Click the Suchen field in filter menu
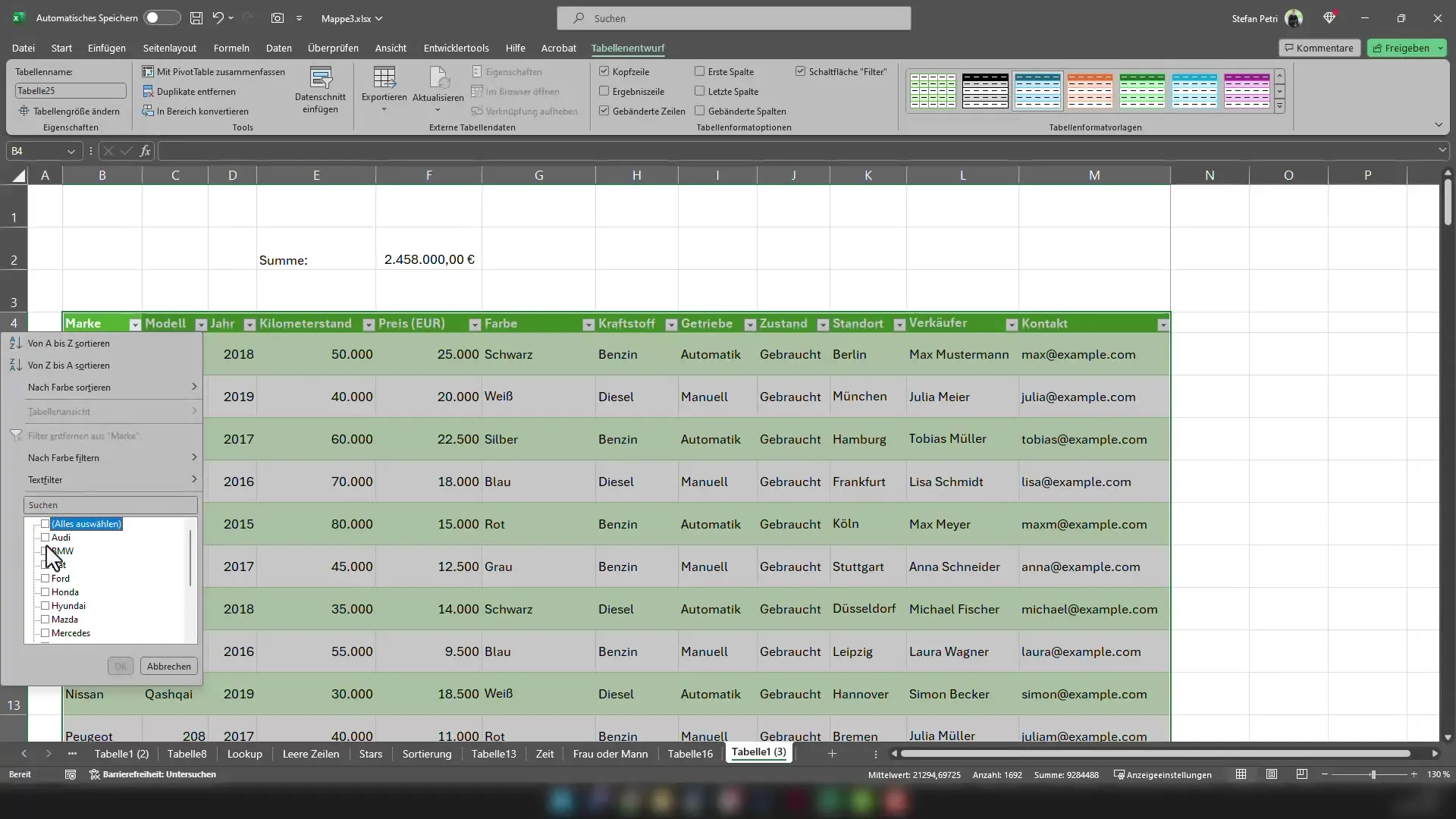 (x=111, y=504)
